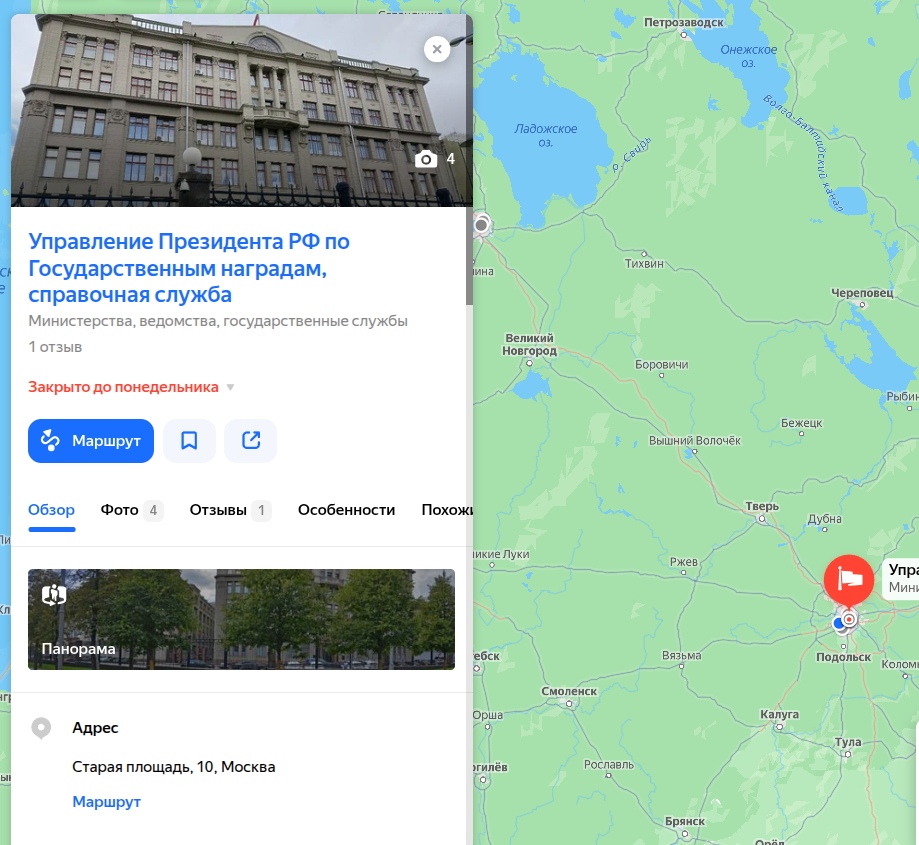Open the photo gallery camera icon
This screenshot has height=845, width=919.
(426, 159)
